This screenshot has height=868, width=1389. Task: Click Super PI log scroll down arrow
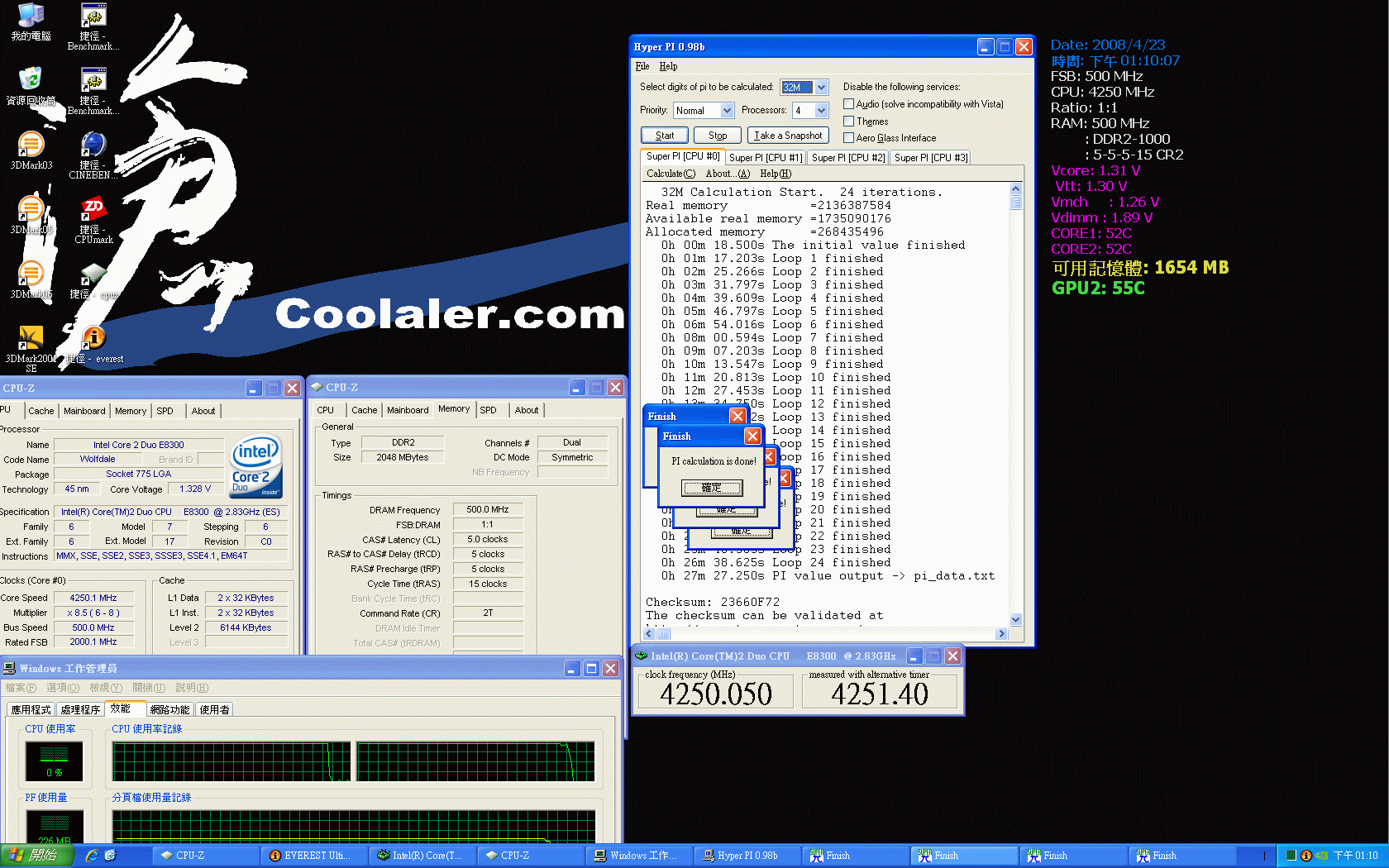click(x=1016, y=620)
